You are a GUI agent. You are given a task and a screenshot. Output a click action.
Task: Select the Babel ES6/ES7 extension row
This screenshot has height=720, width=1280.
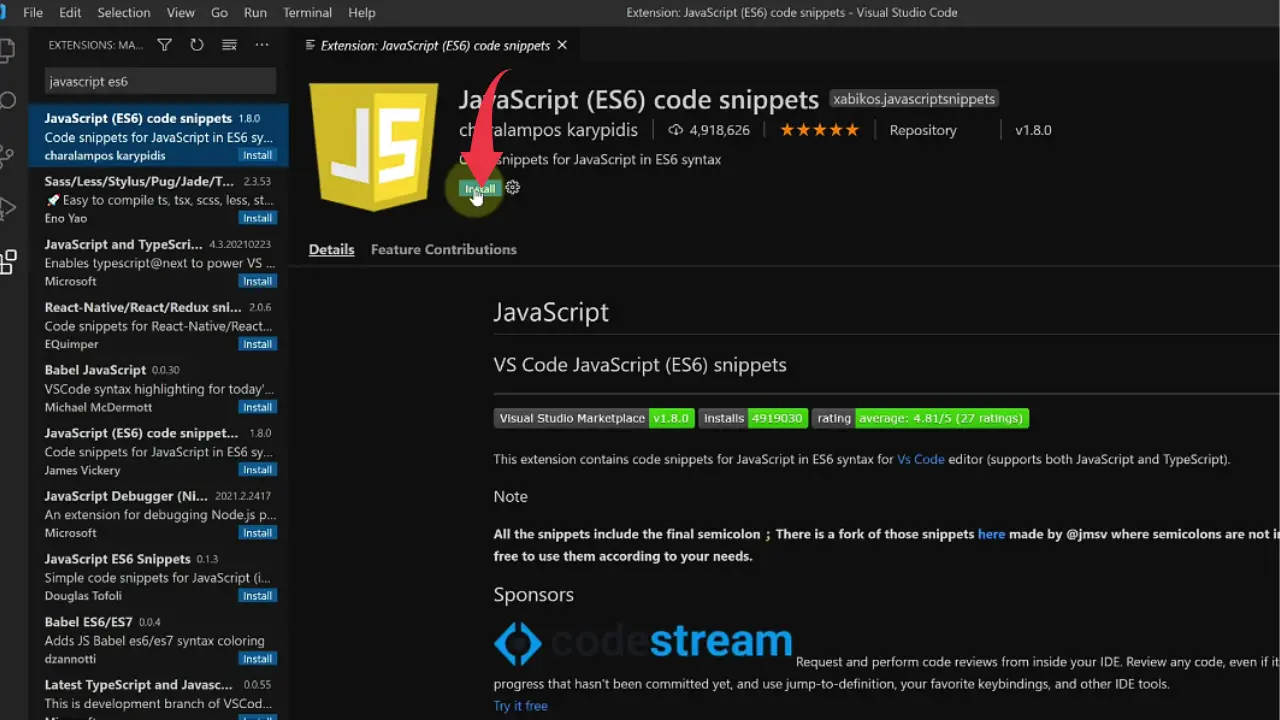point(159,640)
